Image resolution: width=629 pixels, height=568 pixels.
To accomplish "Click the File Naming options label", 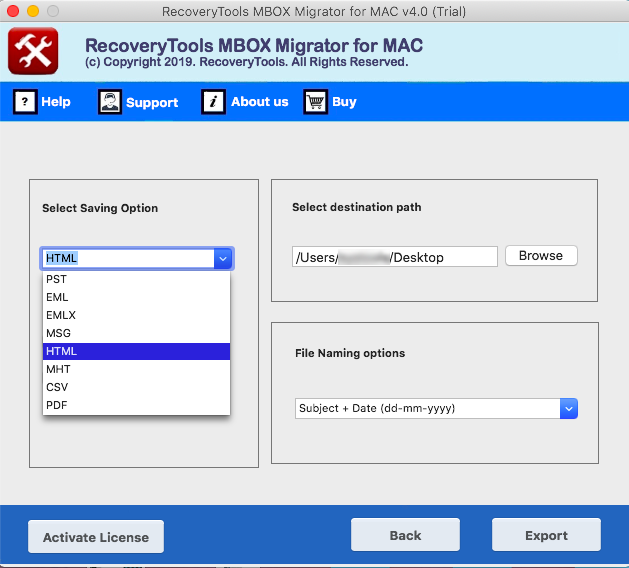I will point(350,353).
